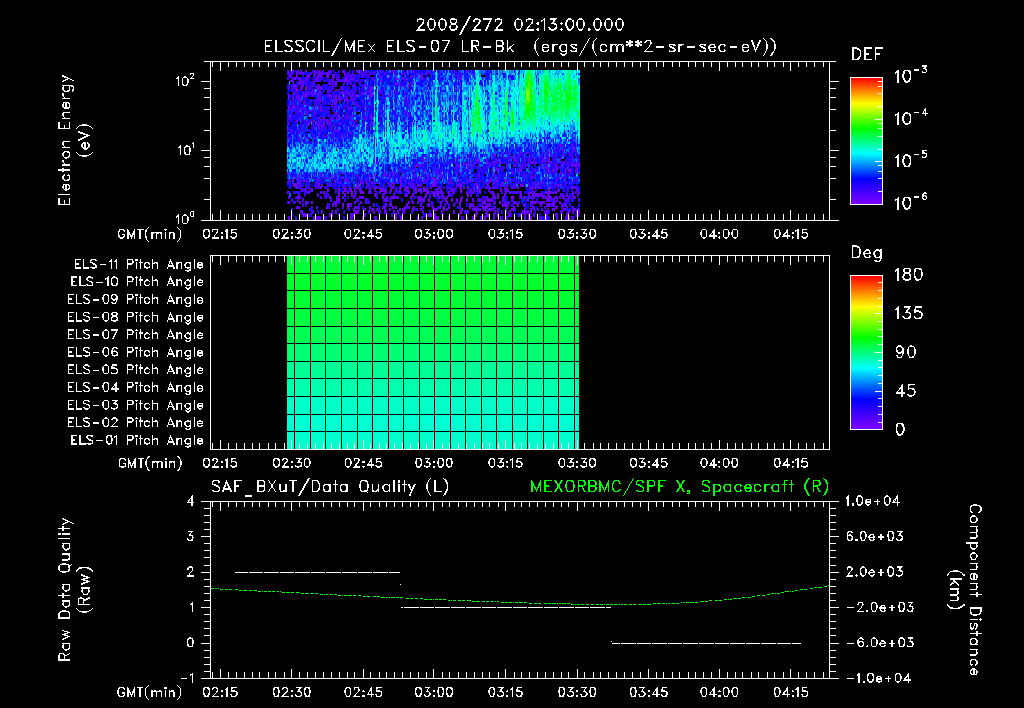
Task: Select the ELS-09 Pitch Angle row label
Action: click(135, 300)
